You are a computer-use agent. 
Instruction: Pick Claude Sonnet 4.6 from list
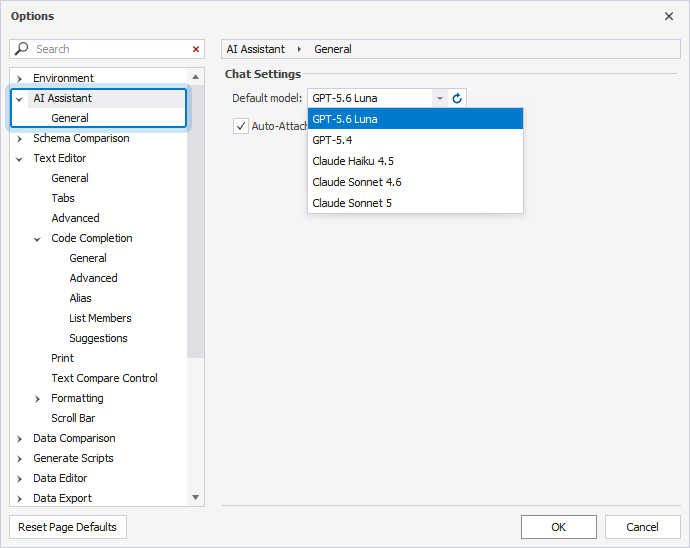[415, 182]
